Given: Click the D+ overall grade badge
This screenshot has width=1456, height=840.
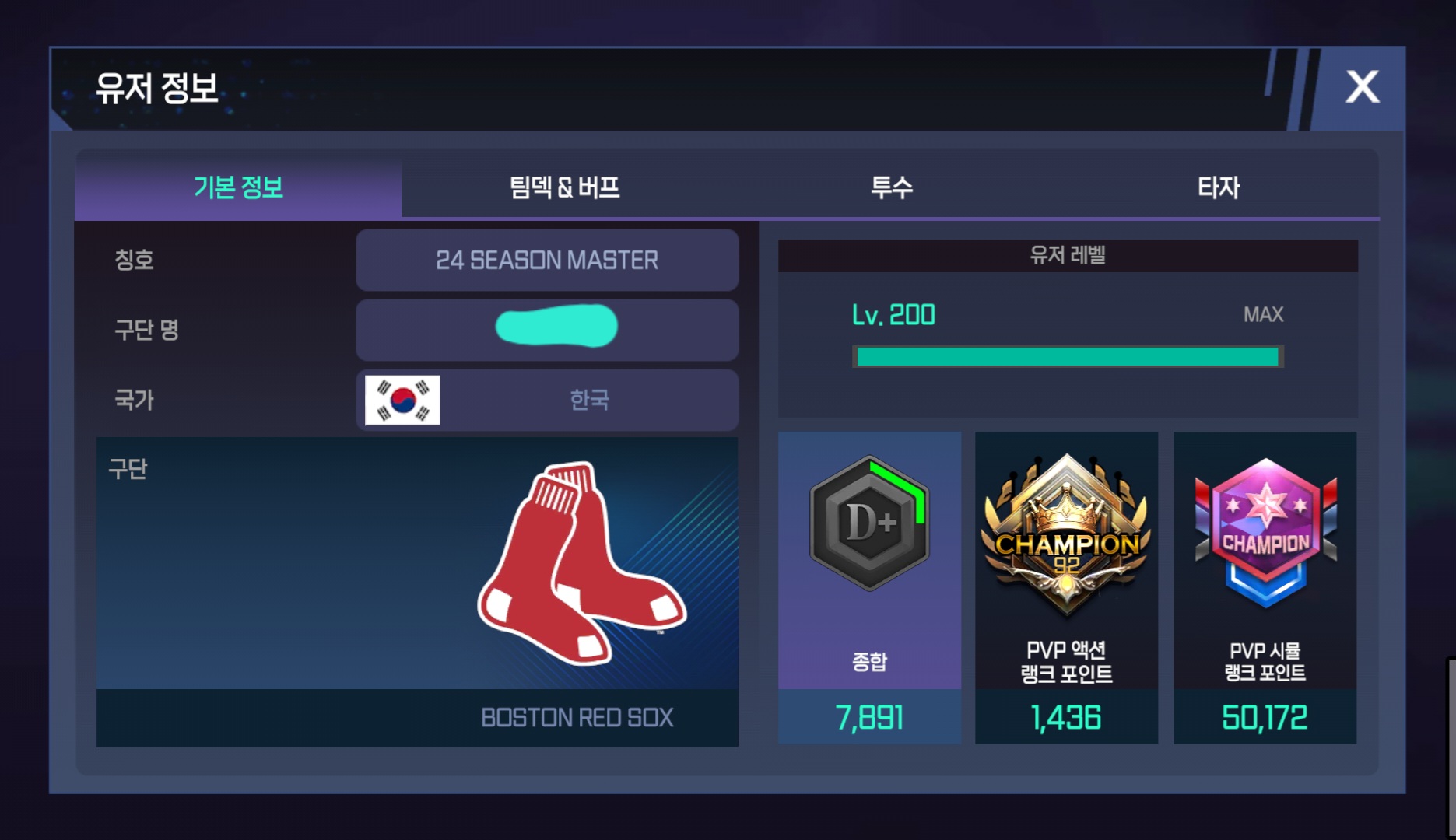Looking at the screenshot, I should 869,523.
